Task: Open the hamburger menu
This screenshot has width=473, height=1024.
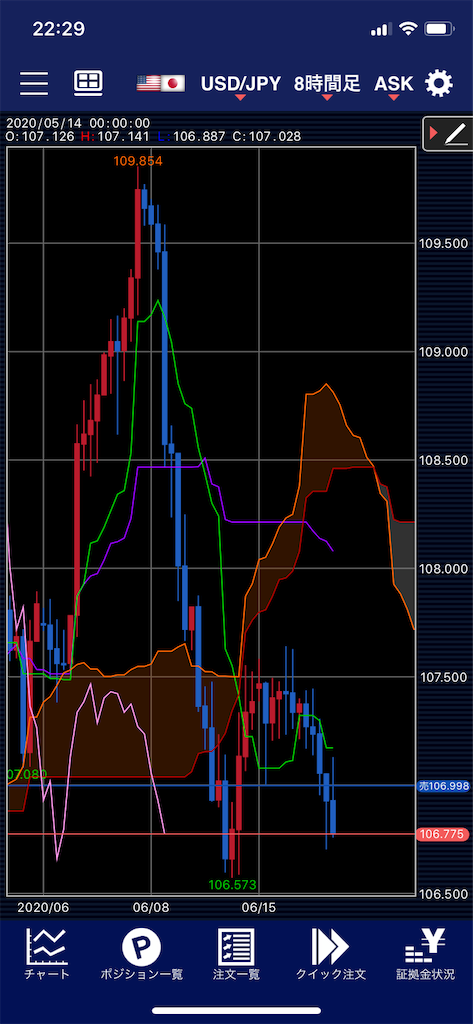Action: click(x=34, y=83)
